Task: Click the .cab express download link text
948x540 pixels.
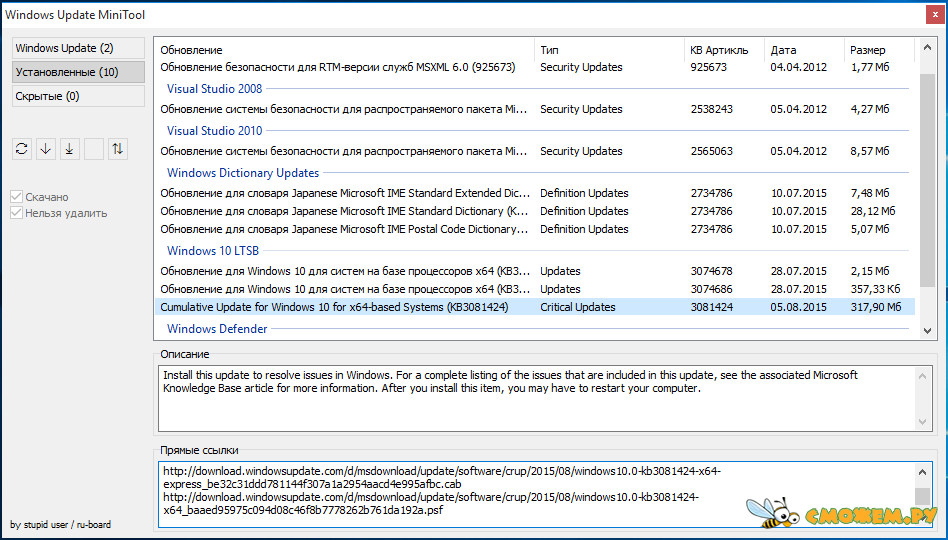Action: [x=442, y=478]
